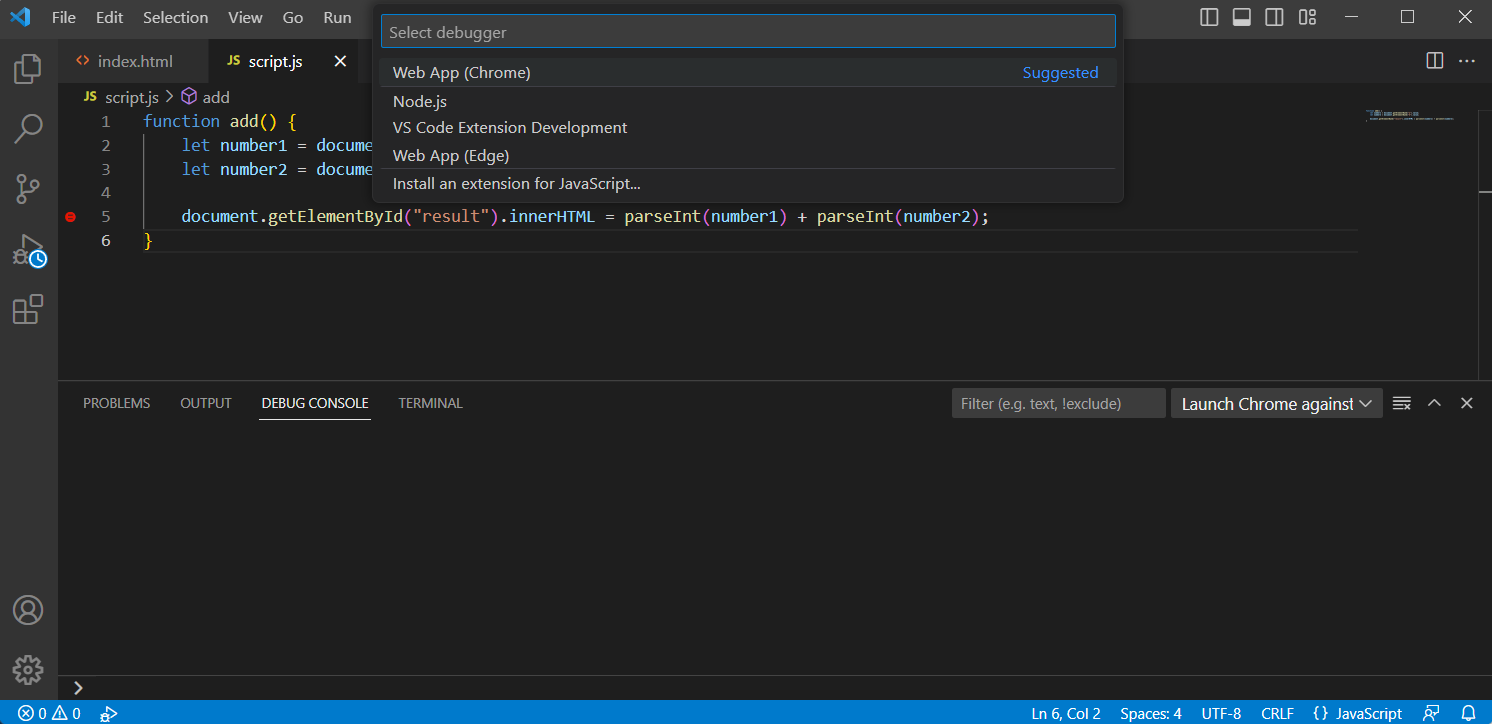Close the script.js tab

pyautogui.click(x=340, y=61)
